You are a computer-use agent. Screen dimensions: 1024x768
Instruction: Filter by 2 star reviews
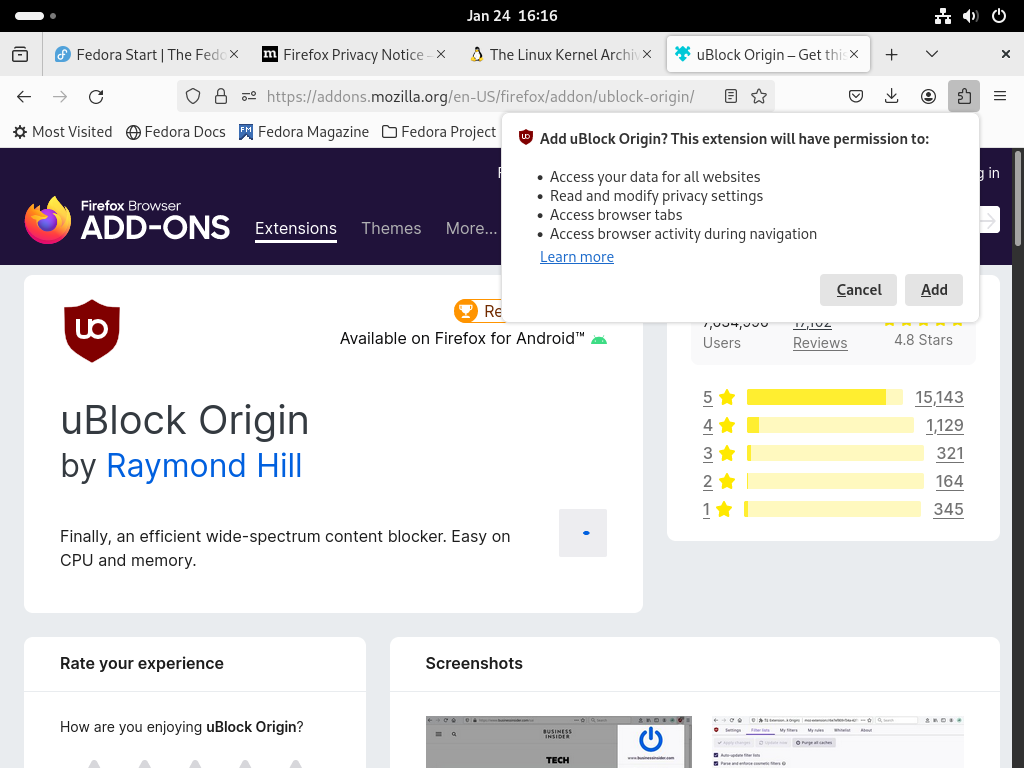click(719, 481)
